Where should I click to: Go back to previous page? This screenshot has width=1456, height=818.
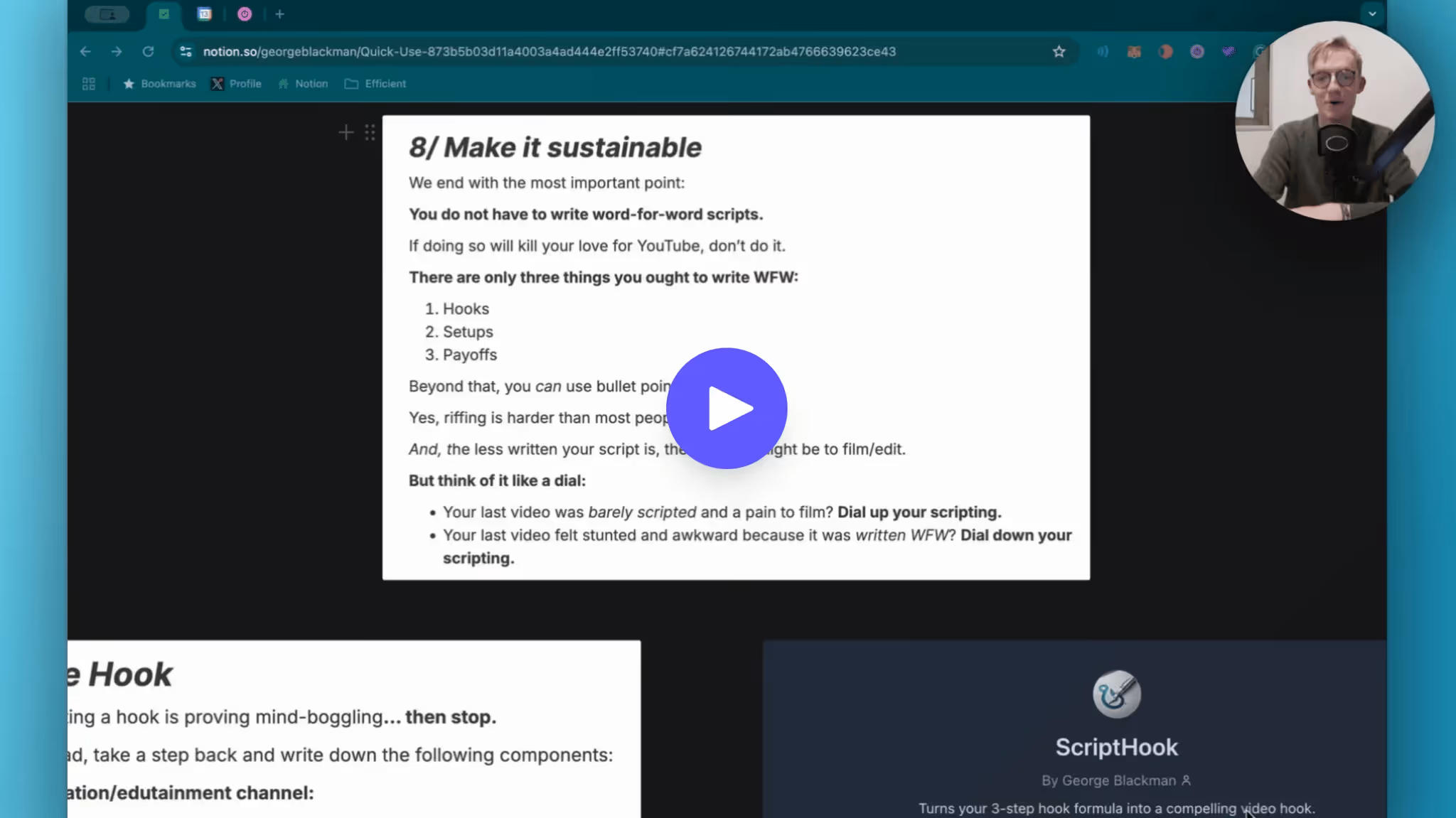pos(85,51)
